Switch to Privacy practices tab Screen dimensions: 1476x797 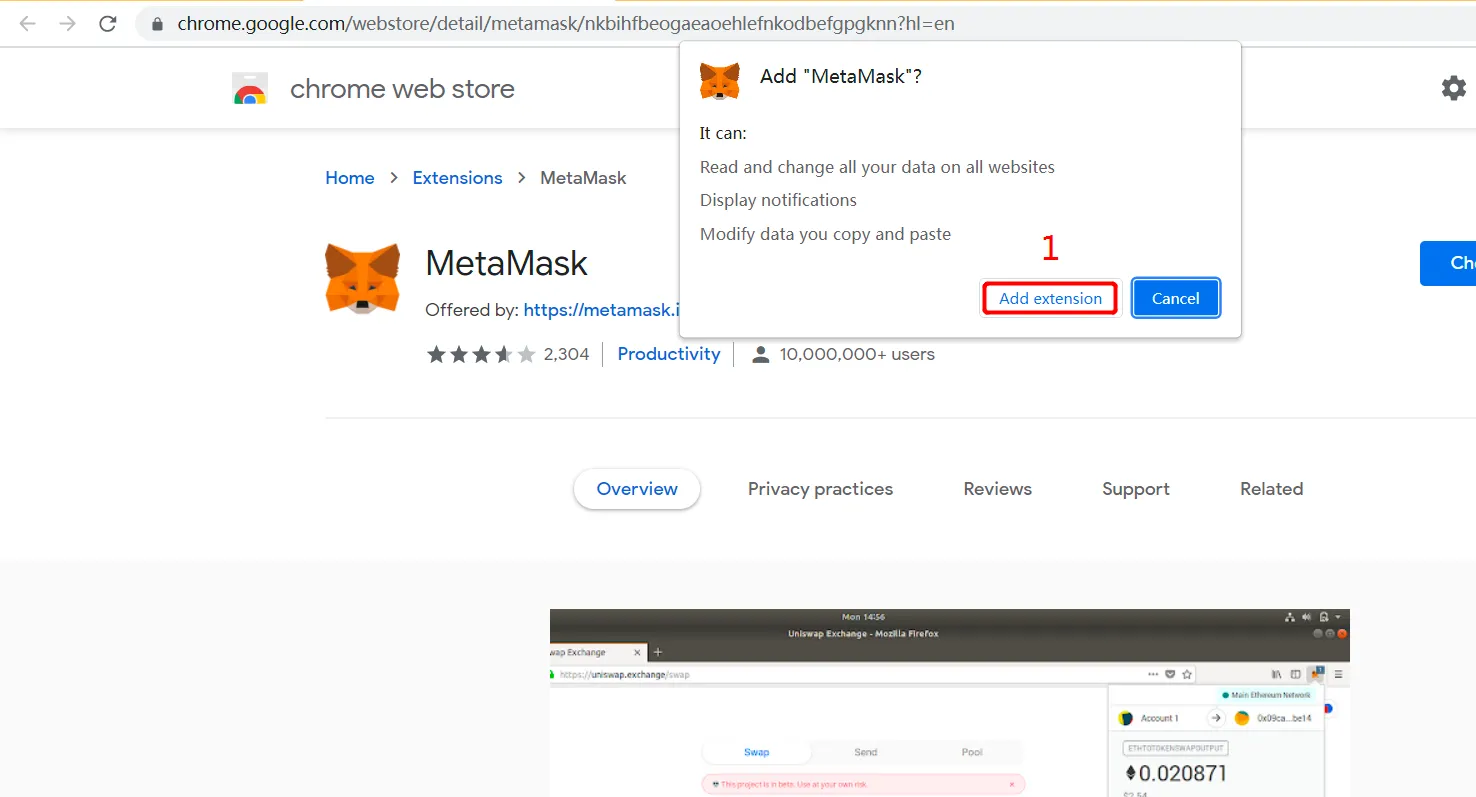pos(820,489)
